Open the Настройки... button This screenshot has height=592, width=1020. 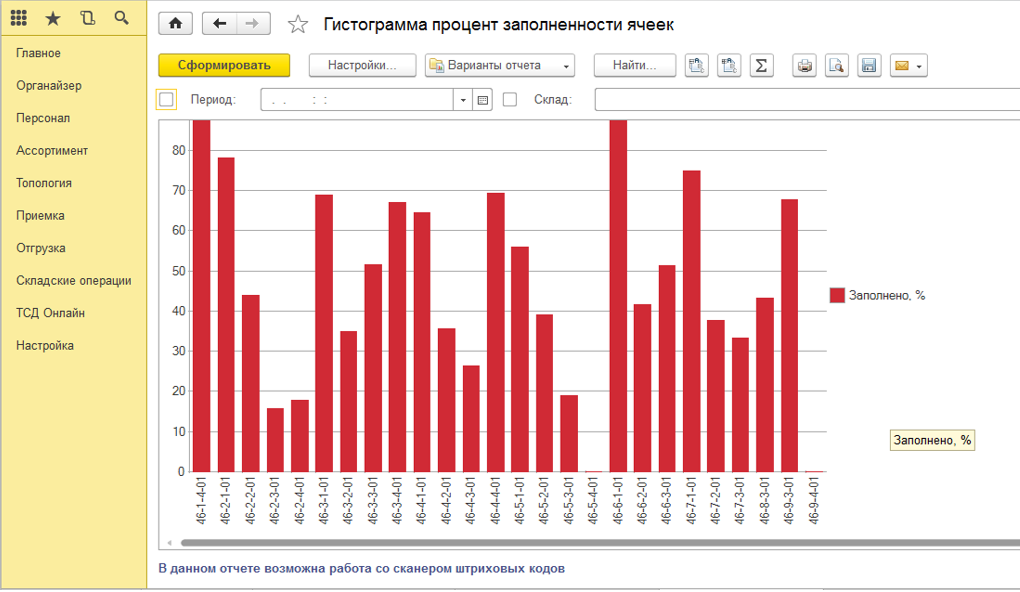point(362,66)
